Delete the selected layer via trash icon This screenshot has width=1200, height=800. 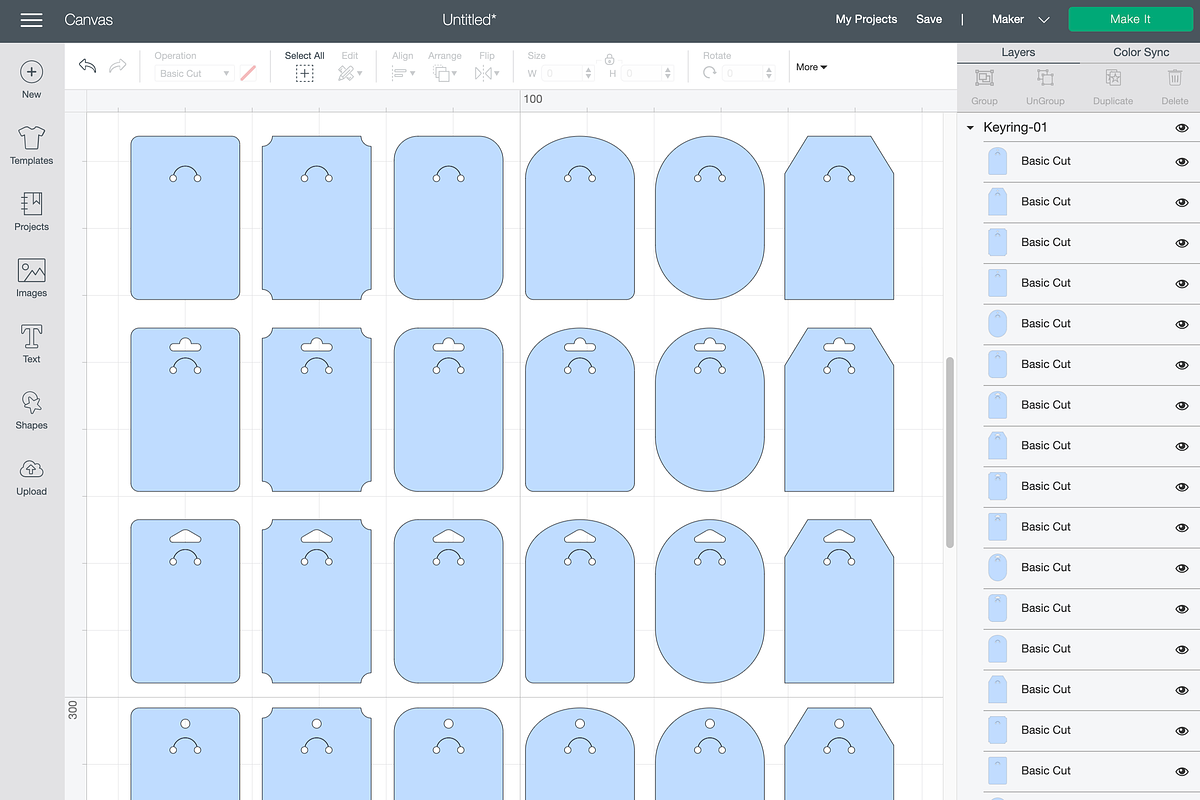coord(1175,78)
